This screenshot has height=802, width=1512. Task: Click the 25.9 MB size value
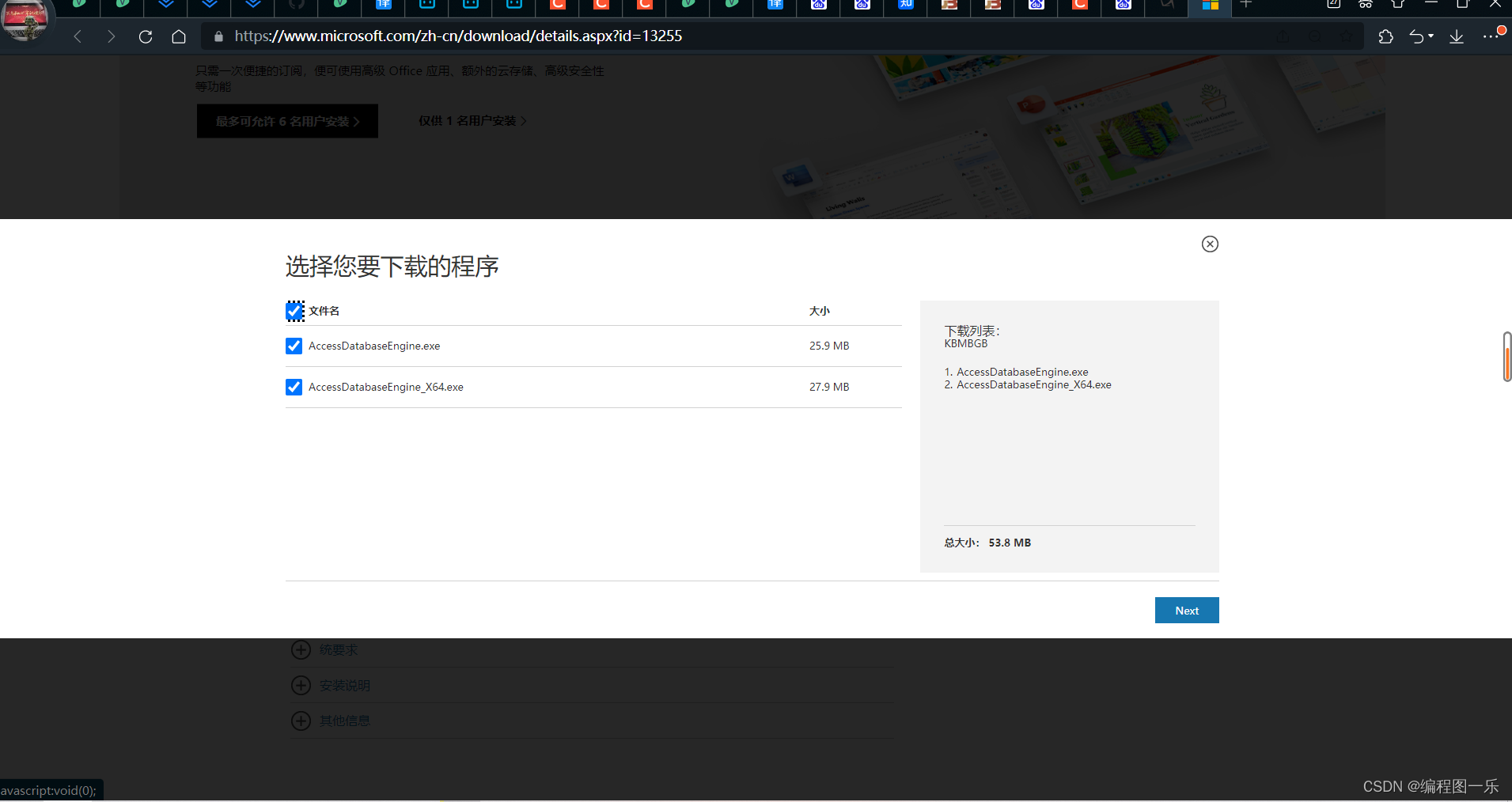point(829,346)
